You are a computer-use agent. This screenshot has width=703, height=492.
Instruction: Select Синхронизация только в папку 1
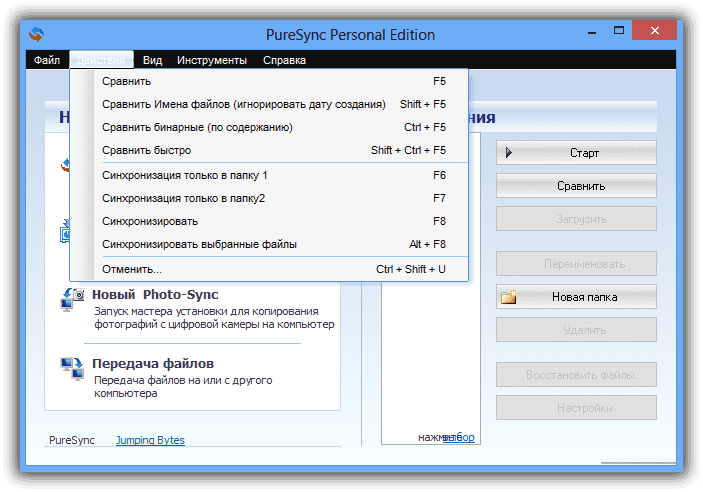[x=185, y=175]
